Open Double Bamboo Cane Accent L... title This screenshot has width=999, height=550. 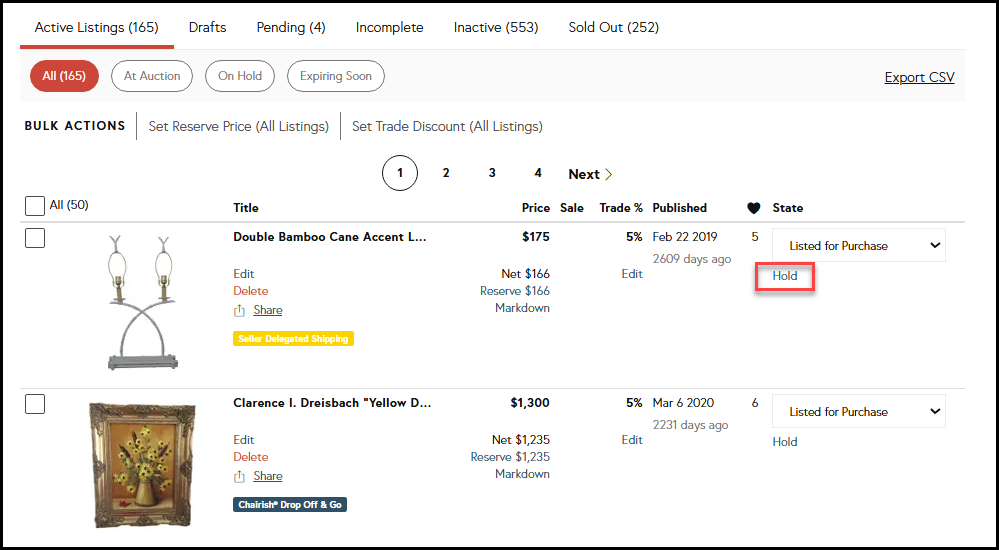(329, 237)
